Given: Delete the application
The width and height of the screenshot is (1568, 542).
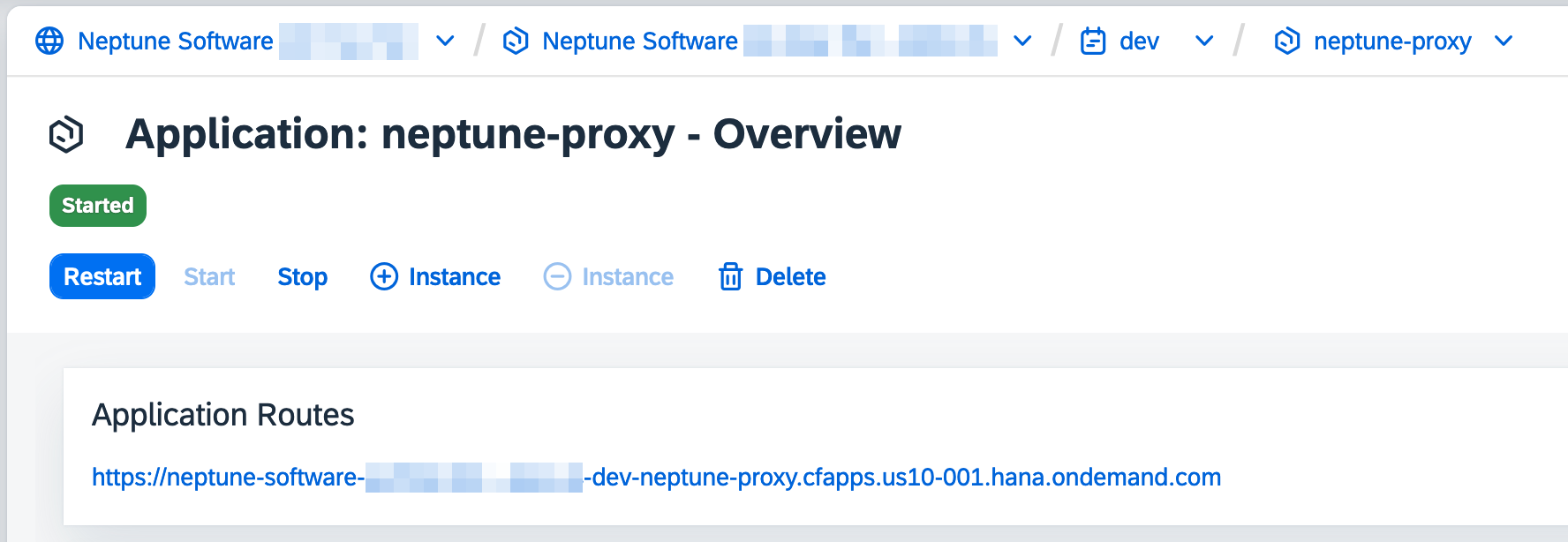Looking at the screenshot, I should pos(773,276).
